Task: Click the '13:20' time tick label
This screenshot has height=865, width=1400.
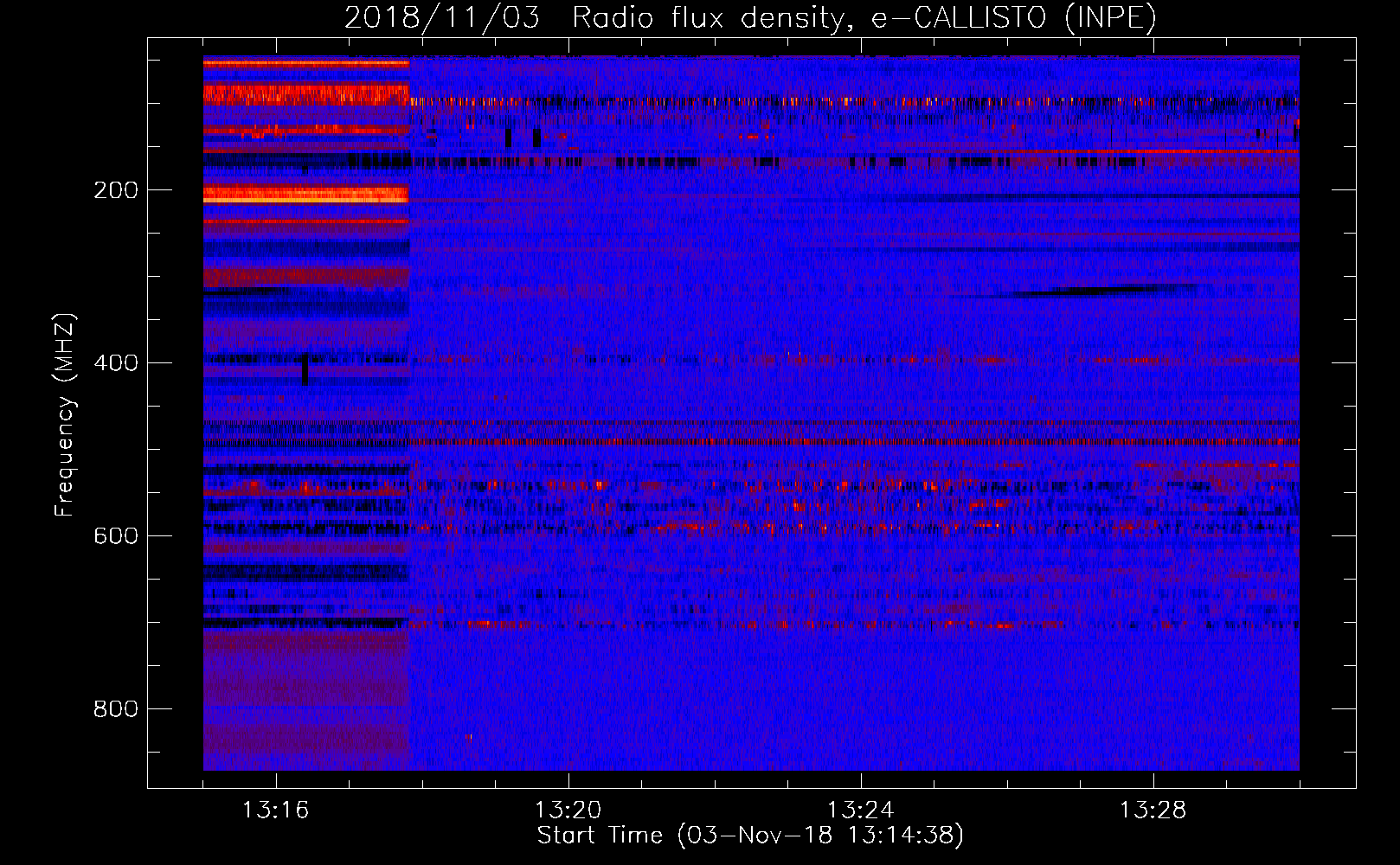Action: 568,811
